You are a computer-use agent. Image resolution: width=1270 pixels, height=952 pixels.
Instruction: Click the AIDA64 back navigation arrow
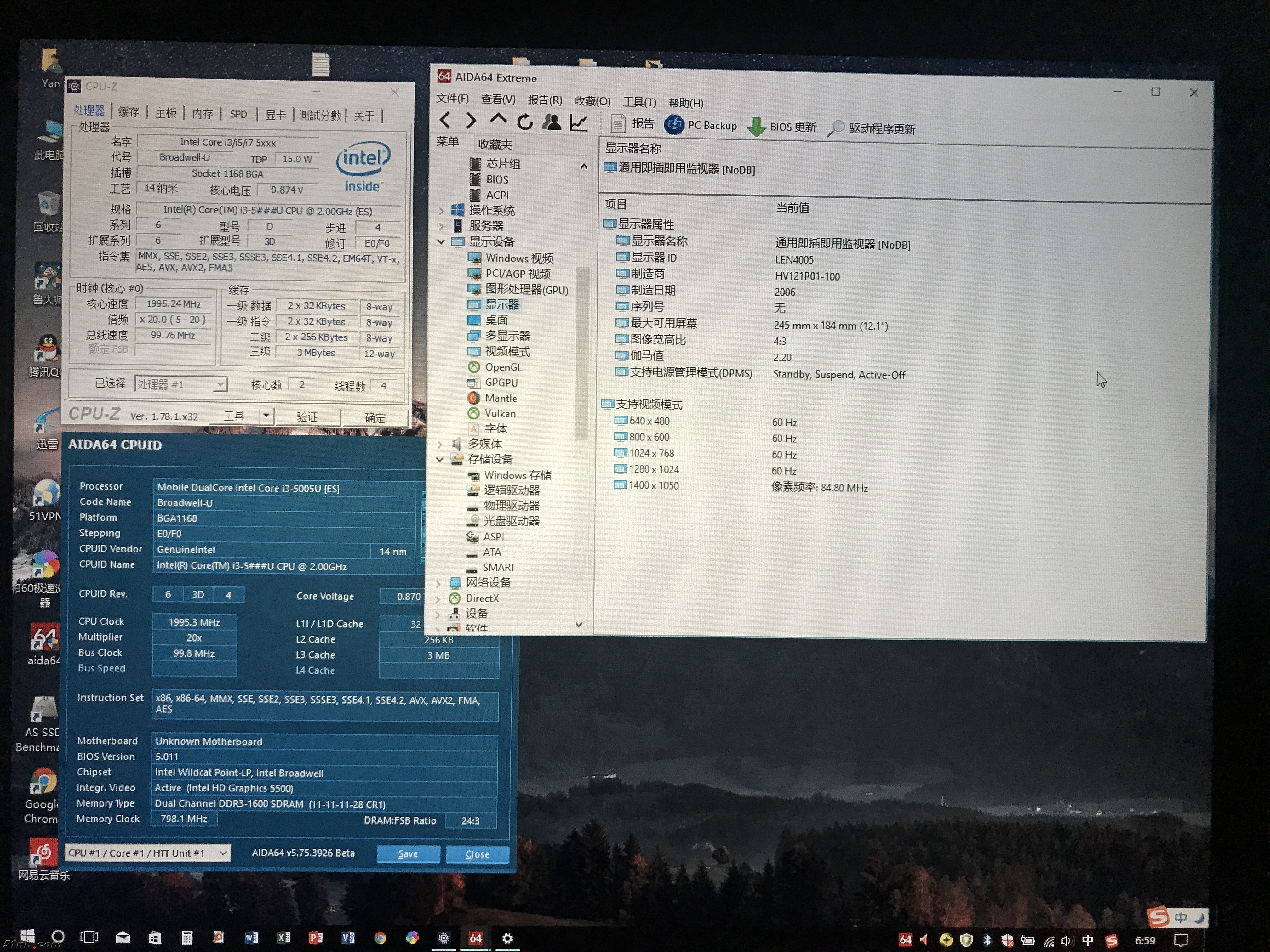coord(444,120)
